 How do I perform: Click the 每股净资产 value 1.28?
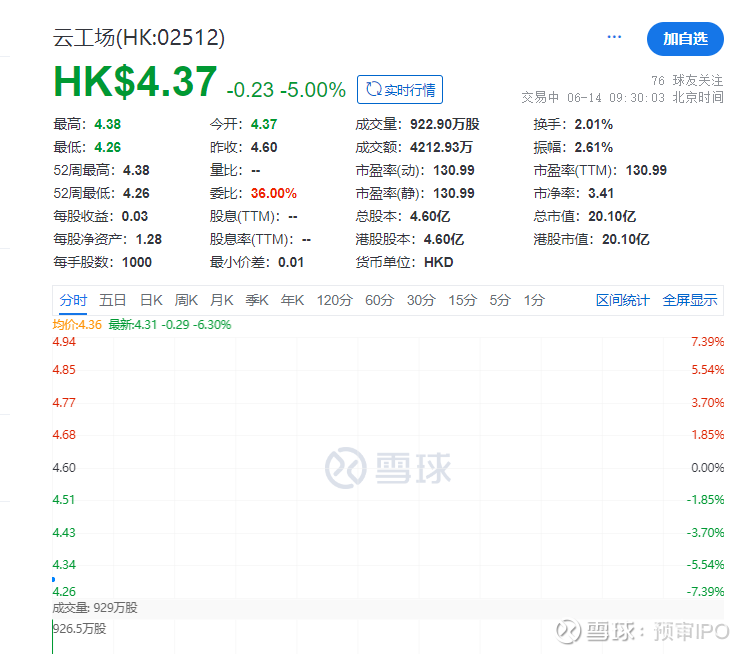149,240
